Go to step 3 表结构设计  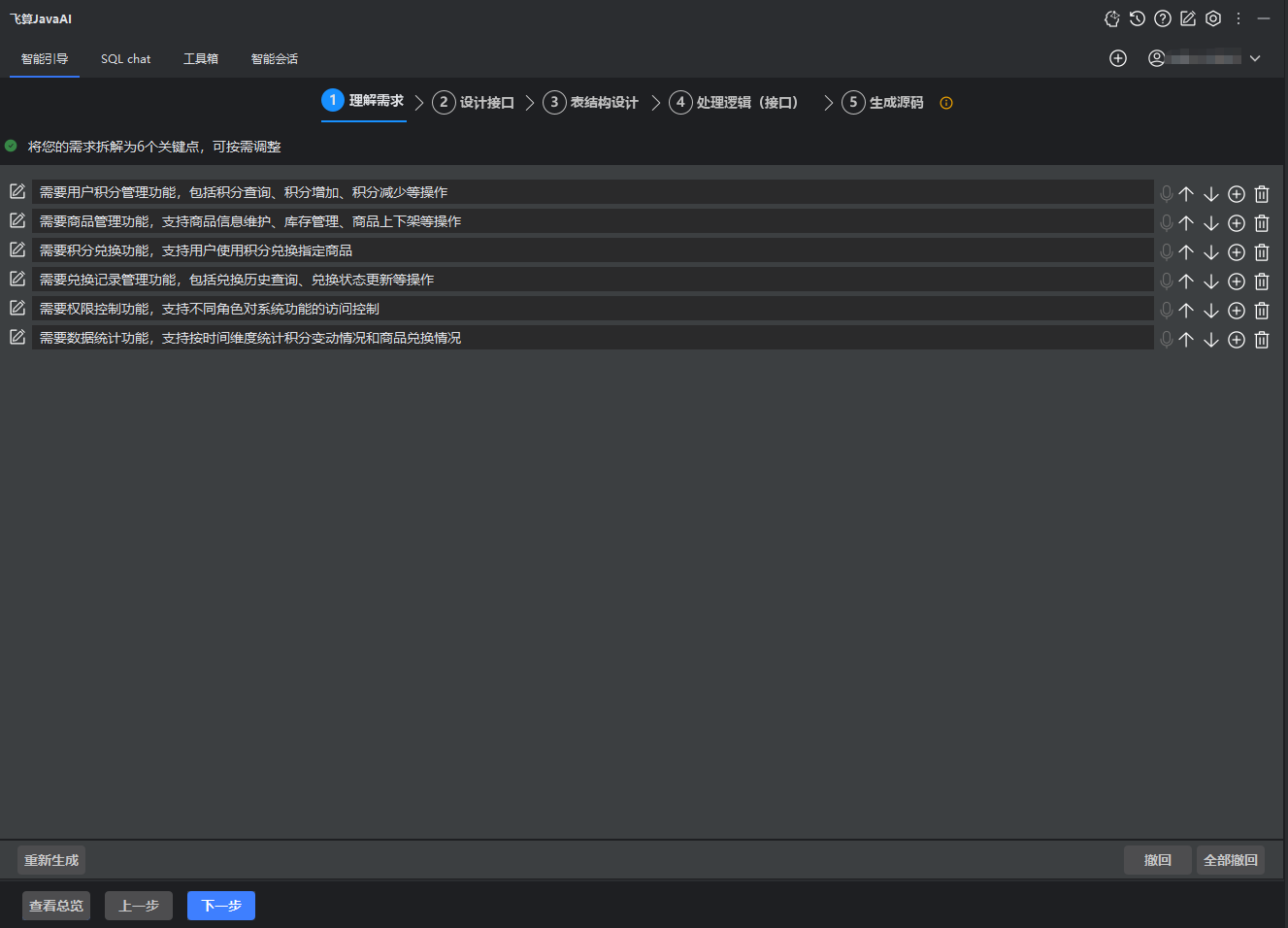click(591, 102)
